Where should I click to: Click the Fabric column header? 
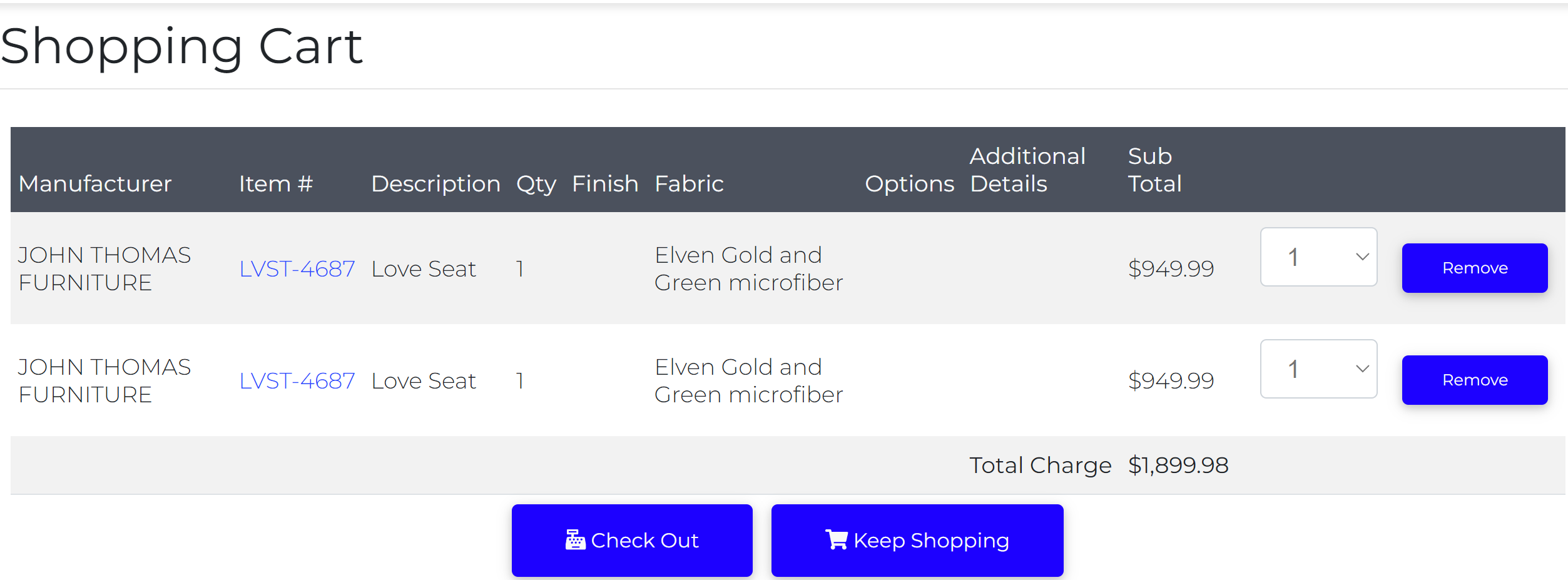[x=689, y=184]
